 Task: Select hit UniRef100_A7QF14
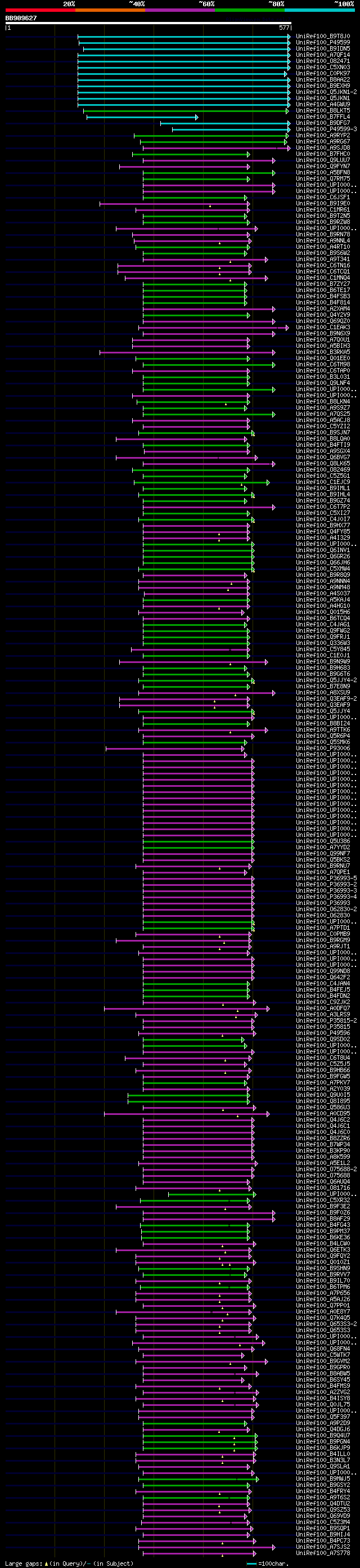[323, 55]
